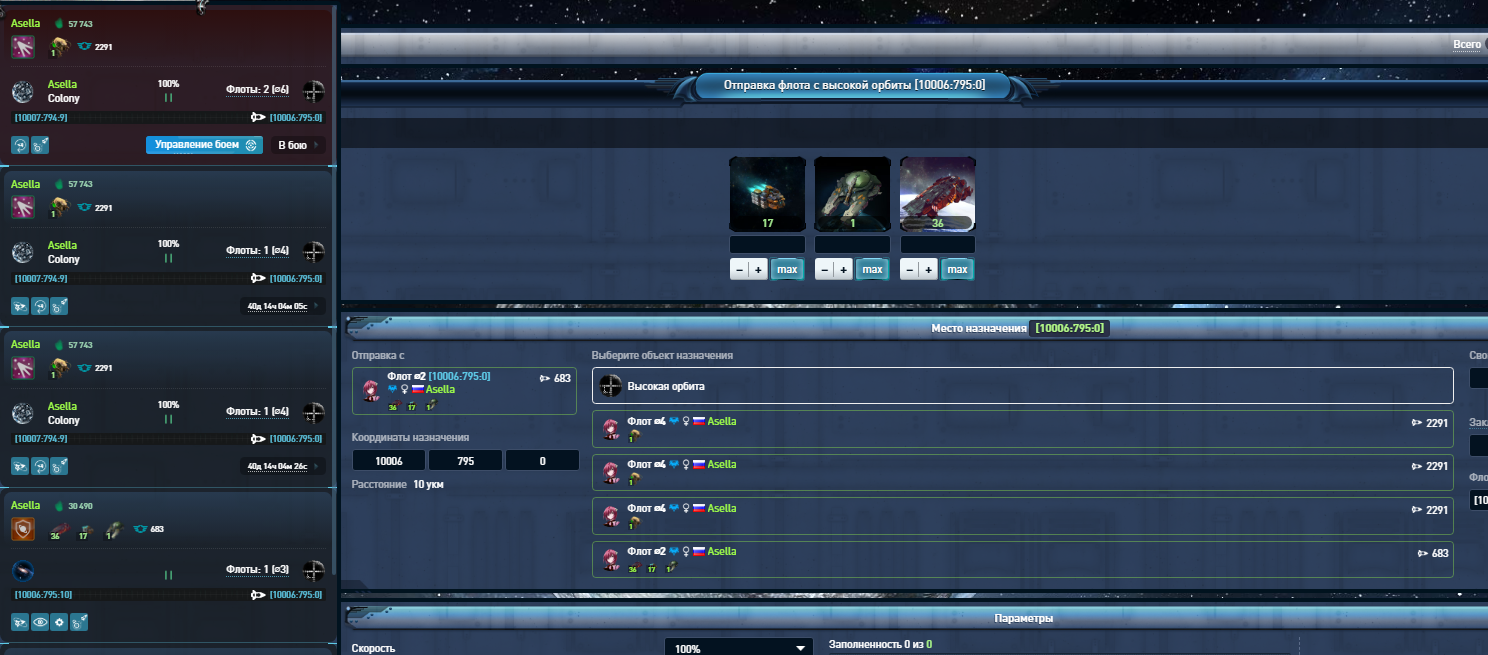
Task: Click the Colony planet icon in top card
Action: (24, 92)
